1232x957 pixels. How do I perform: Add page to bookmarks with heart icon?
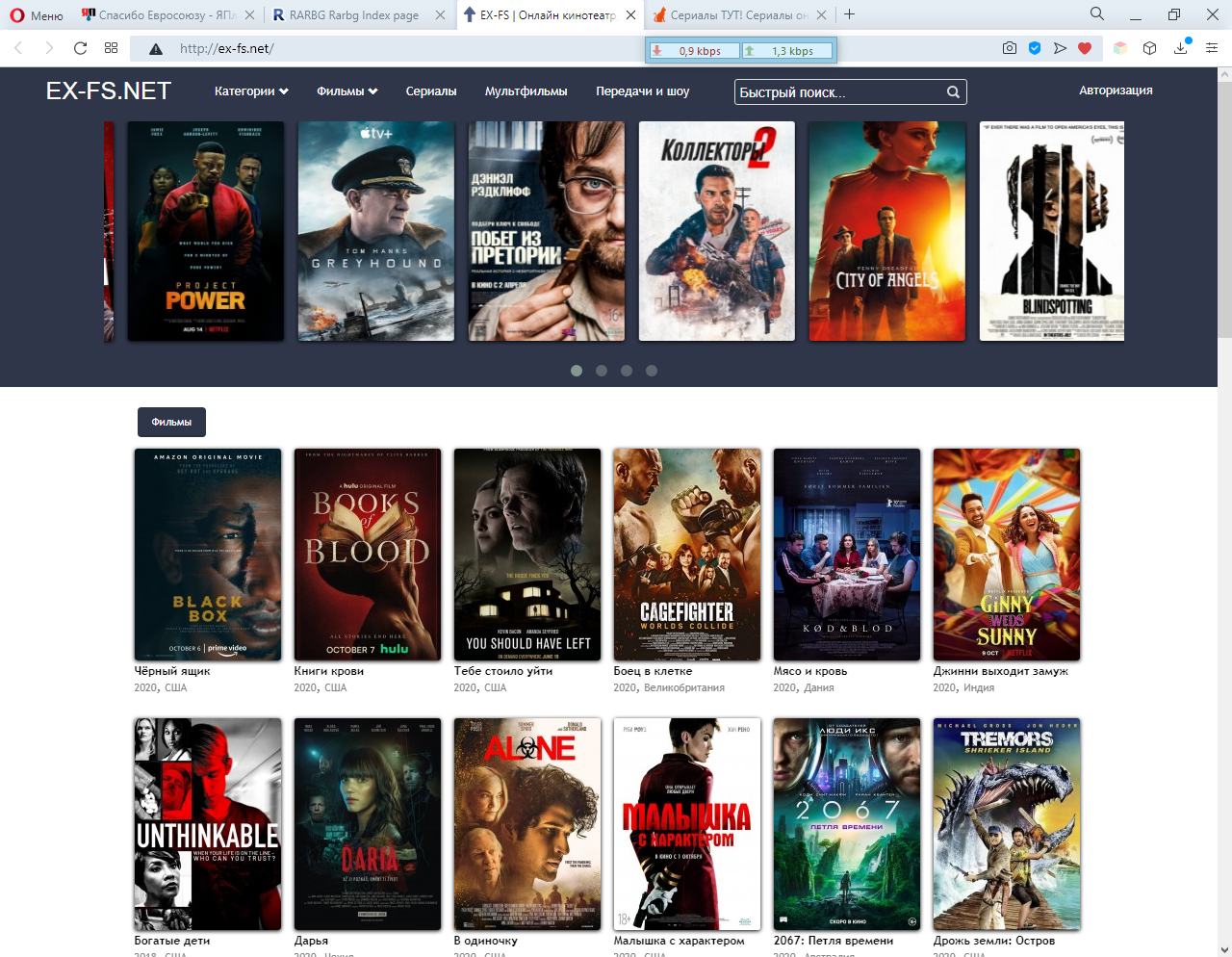1085,48
